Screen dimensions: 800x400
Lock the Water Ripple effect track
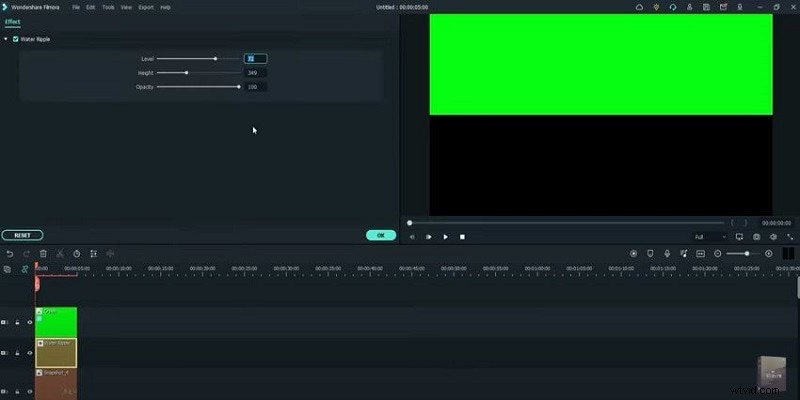[x=17, y=353]
